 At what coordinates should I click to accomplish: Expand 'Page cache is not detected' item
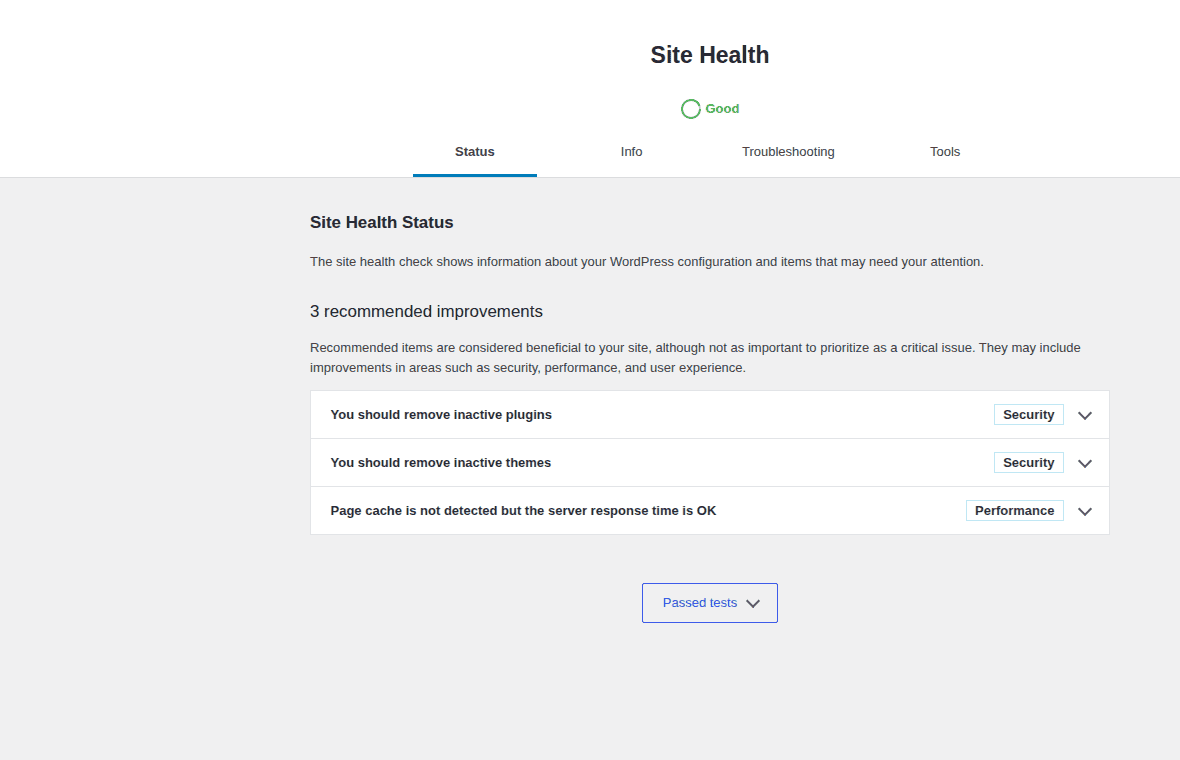coord(710,511)
